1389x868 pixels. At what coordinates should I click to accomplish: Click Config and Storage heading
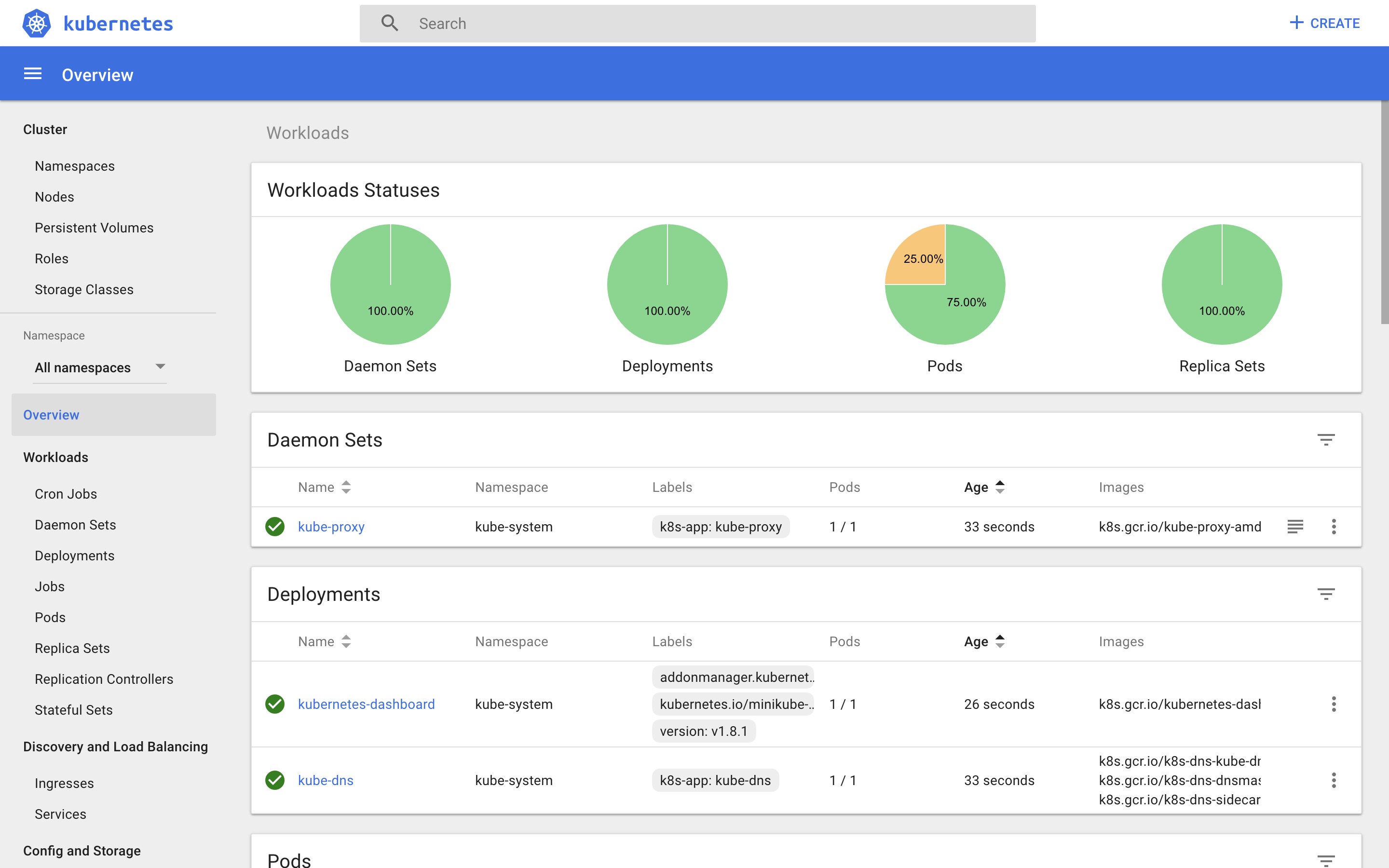[x=82, y=851]
